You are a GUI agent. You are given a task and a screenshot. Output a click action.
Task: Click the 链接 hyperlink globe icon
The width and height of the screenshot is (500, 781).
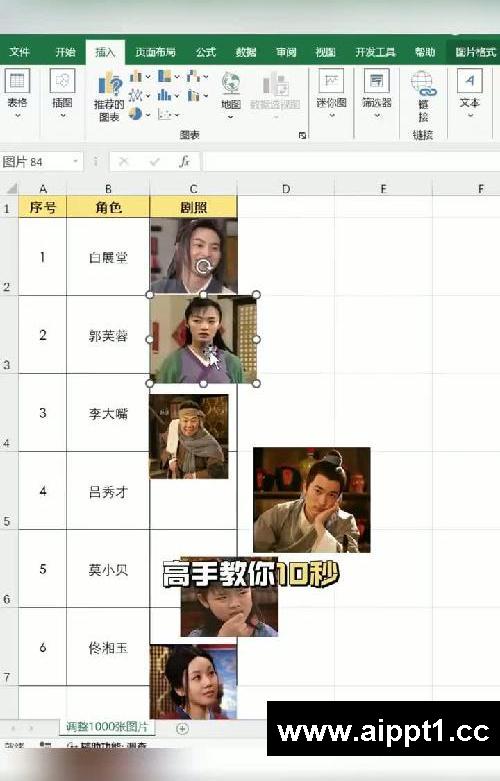tap(424, 83)
